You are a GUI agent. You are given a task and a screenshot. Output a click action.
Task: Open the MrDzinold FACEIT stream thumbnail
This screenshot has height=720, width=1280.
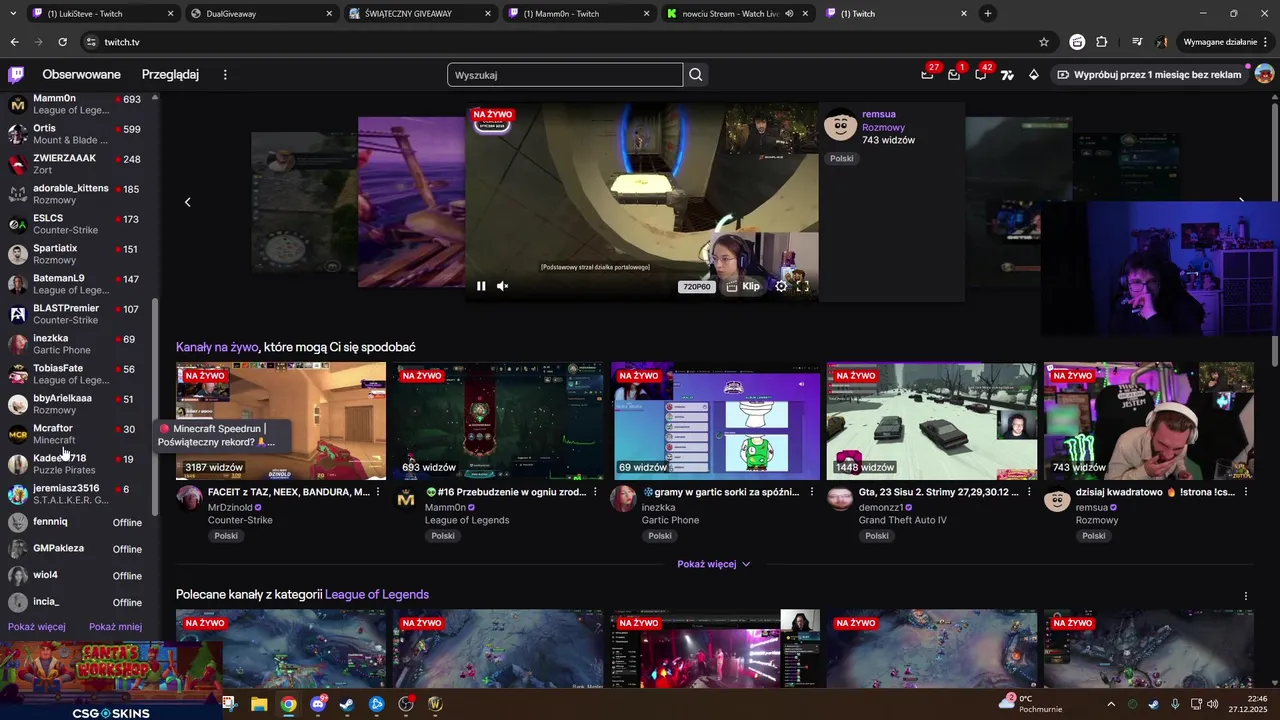(281, 421)
